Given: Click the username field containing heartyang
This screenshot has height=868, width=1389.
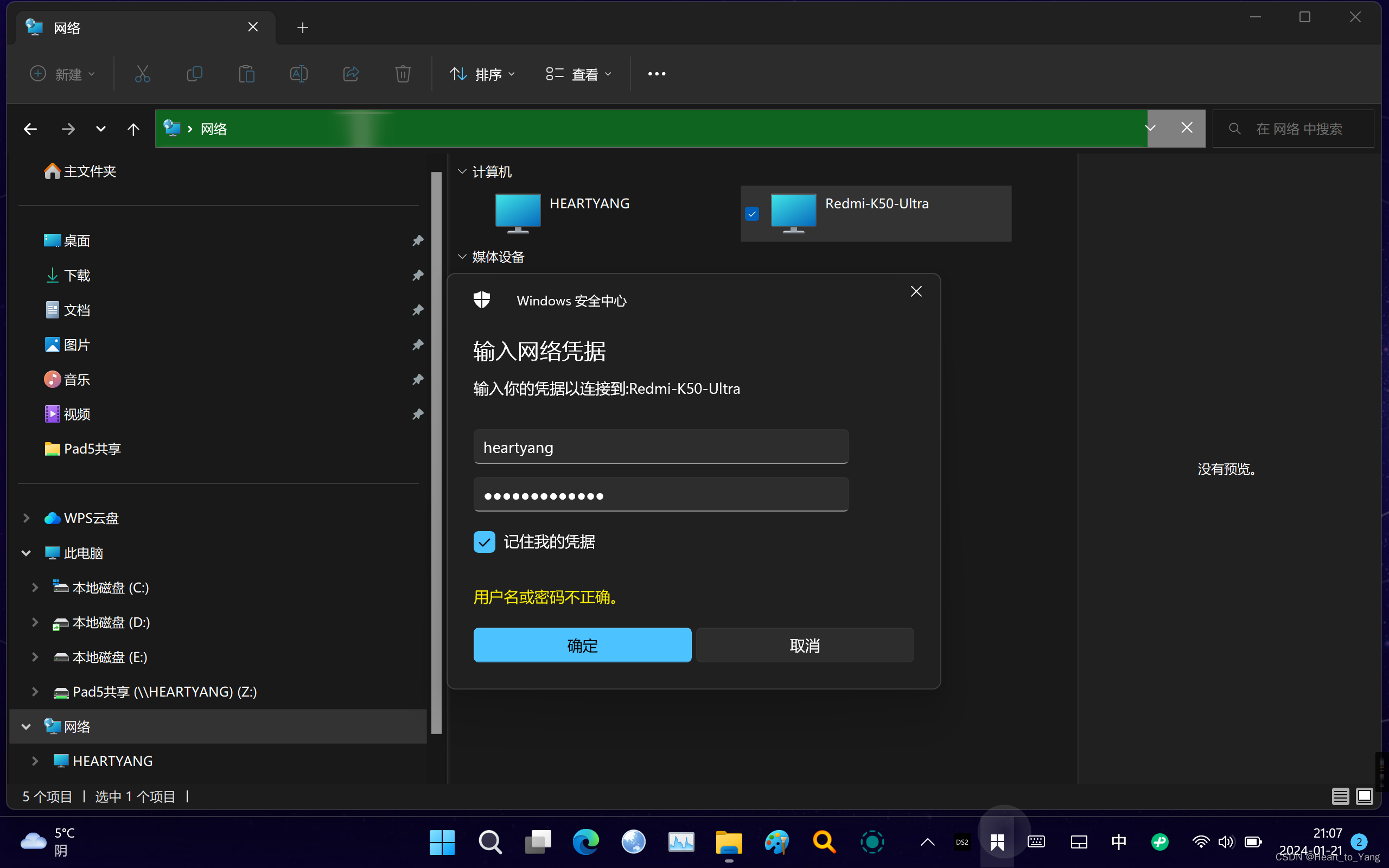Looking at the screenshot, I should tap(661, 446).
